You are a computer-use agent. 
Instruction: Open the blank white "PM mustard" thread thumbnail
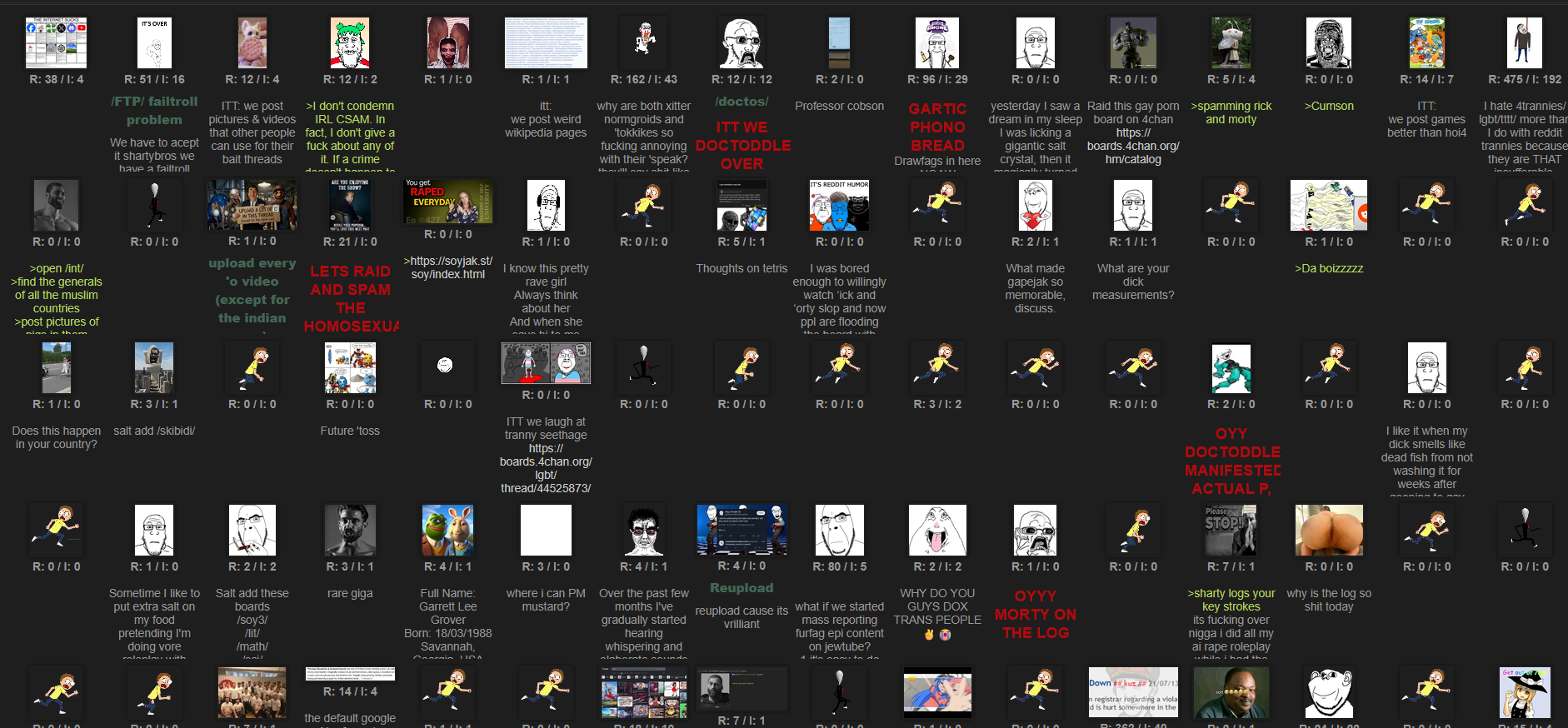tap(546, 530)
